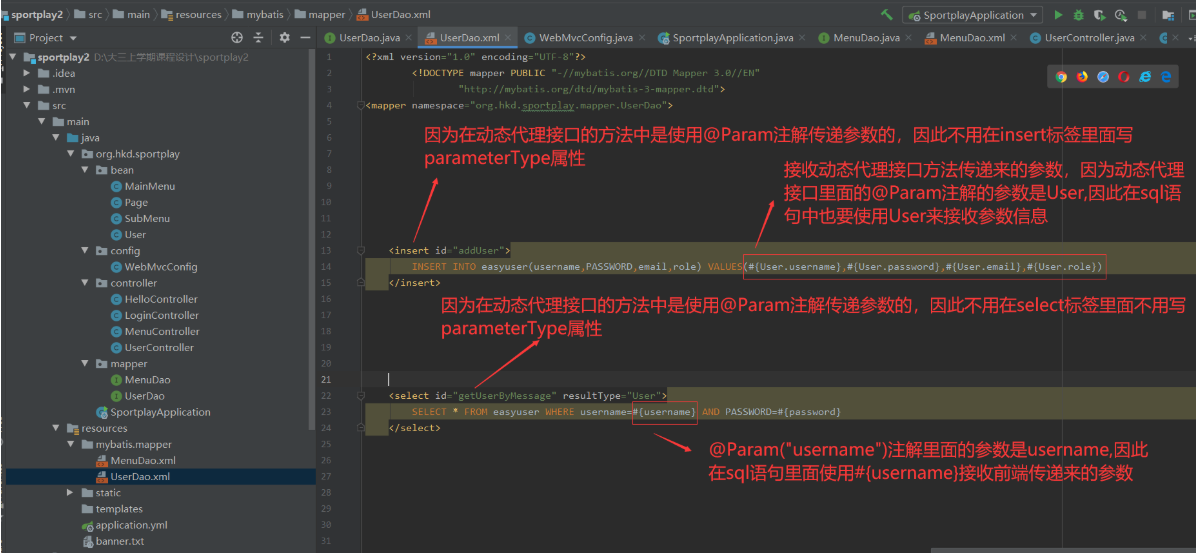Select MenuController in project tree

click(155, 331)
